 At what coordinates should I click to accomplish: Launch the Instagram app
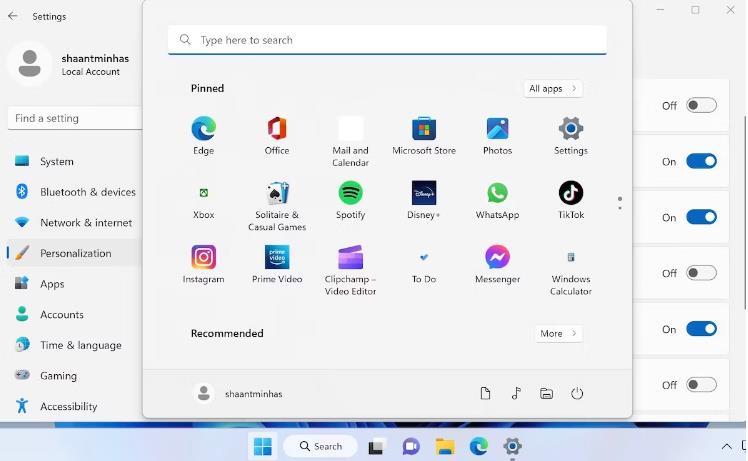(x=204, y=264)
